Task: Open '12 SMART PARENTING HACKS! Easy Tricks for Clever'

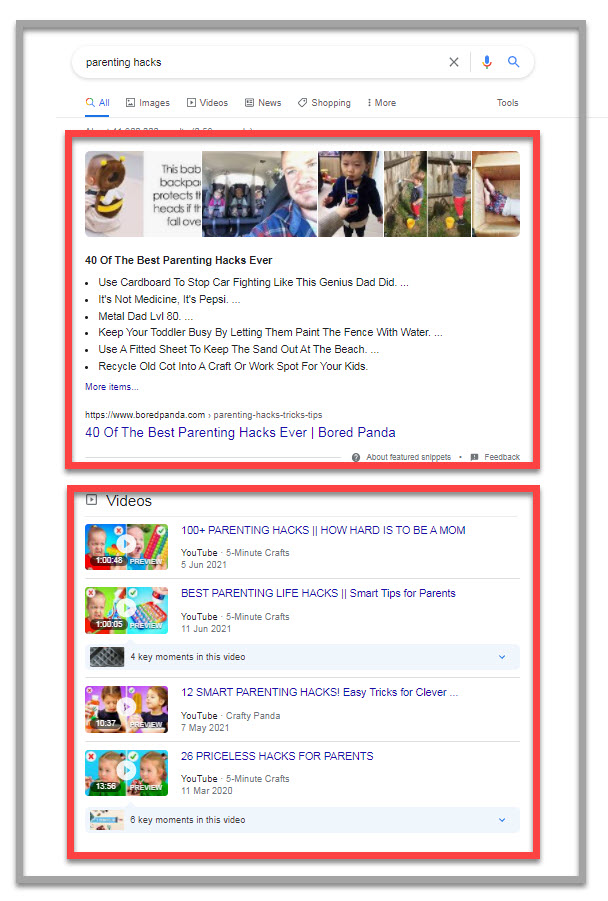Action: (x=320, y=692)
